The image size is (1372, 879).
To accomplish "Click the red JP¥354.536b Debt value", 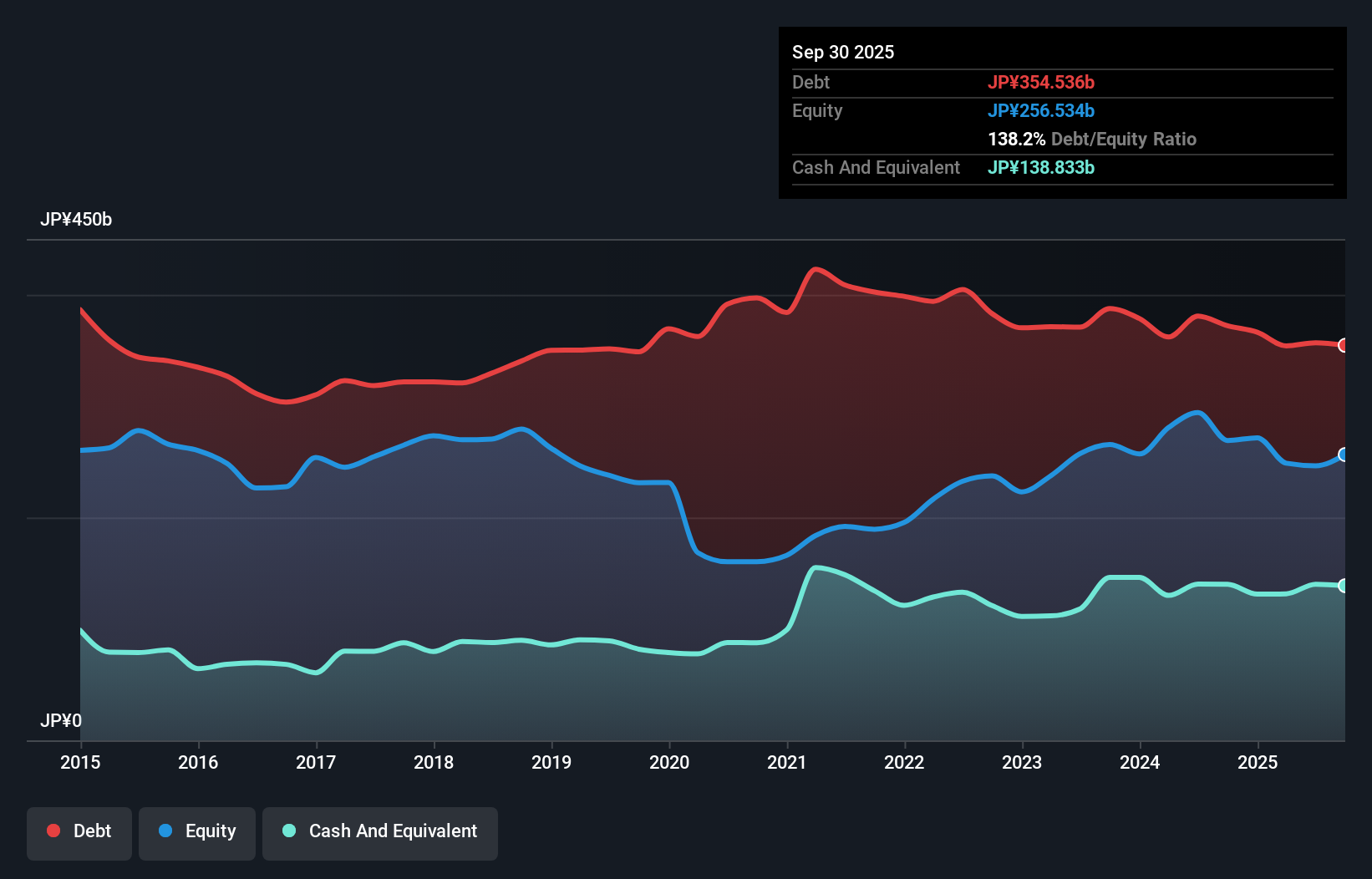I will (1043, 82).
